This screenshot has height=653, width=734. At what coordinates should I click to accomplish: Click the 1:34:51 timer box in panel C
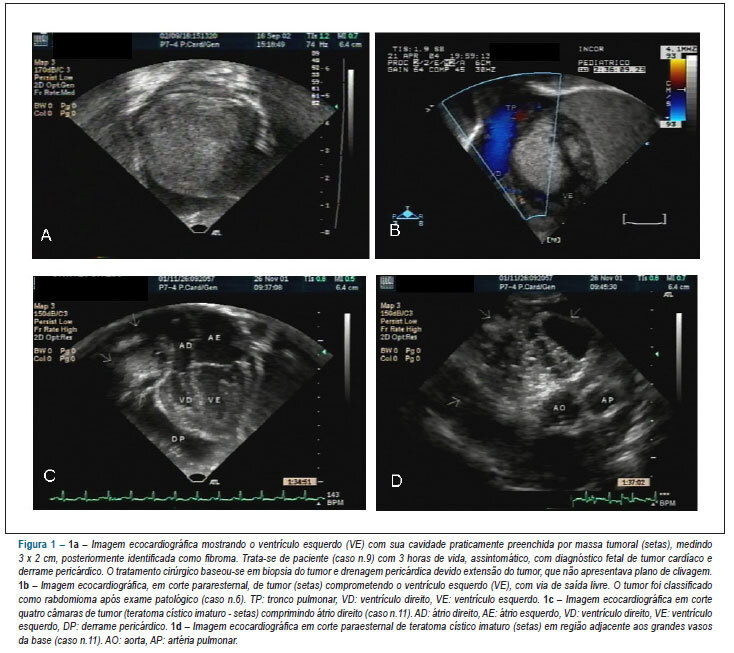[300, 482]
